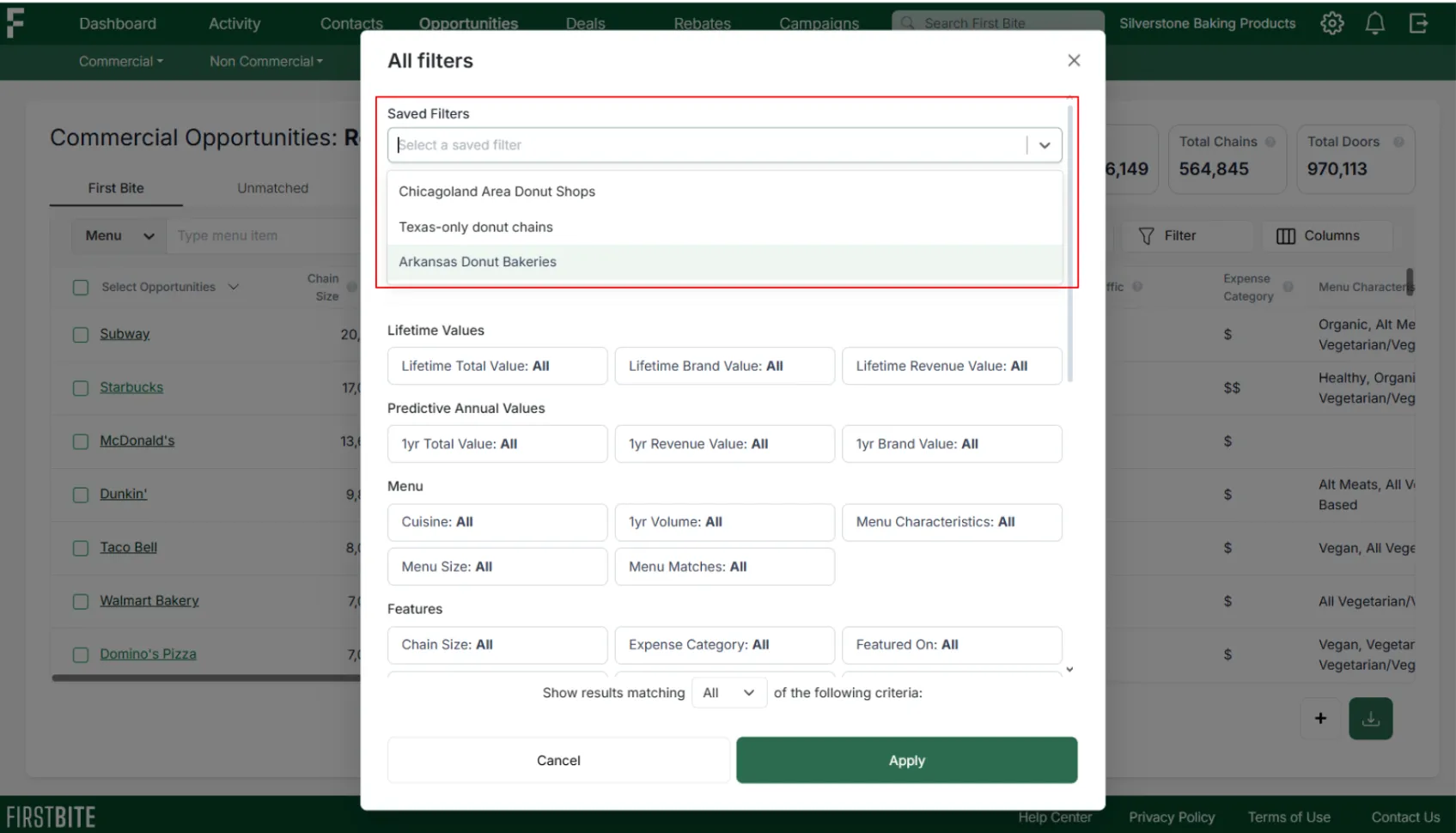Close the All filters dialog
Image resolution: width=1456 pixels, height=833 pixels.
click(x=1074, y=60)
